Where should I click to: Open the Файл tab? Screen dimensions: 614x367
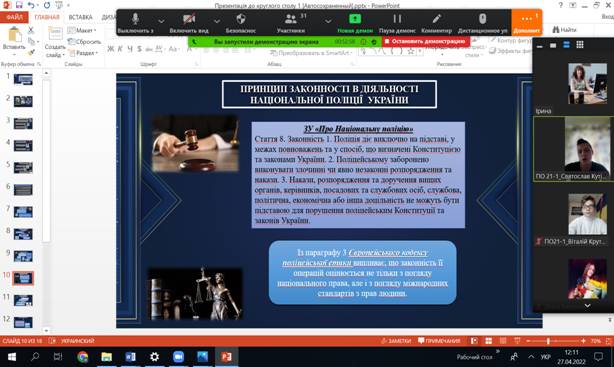[x=14, y=17]
